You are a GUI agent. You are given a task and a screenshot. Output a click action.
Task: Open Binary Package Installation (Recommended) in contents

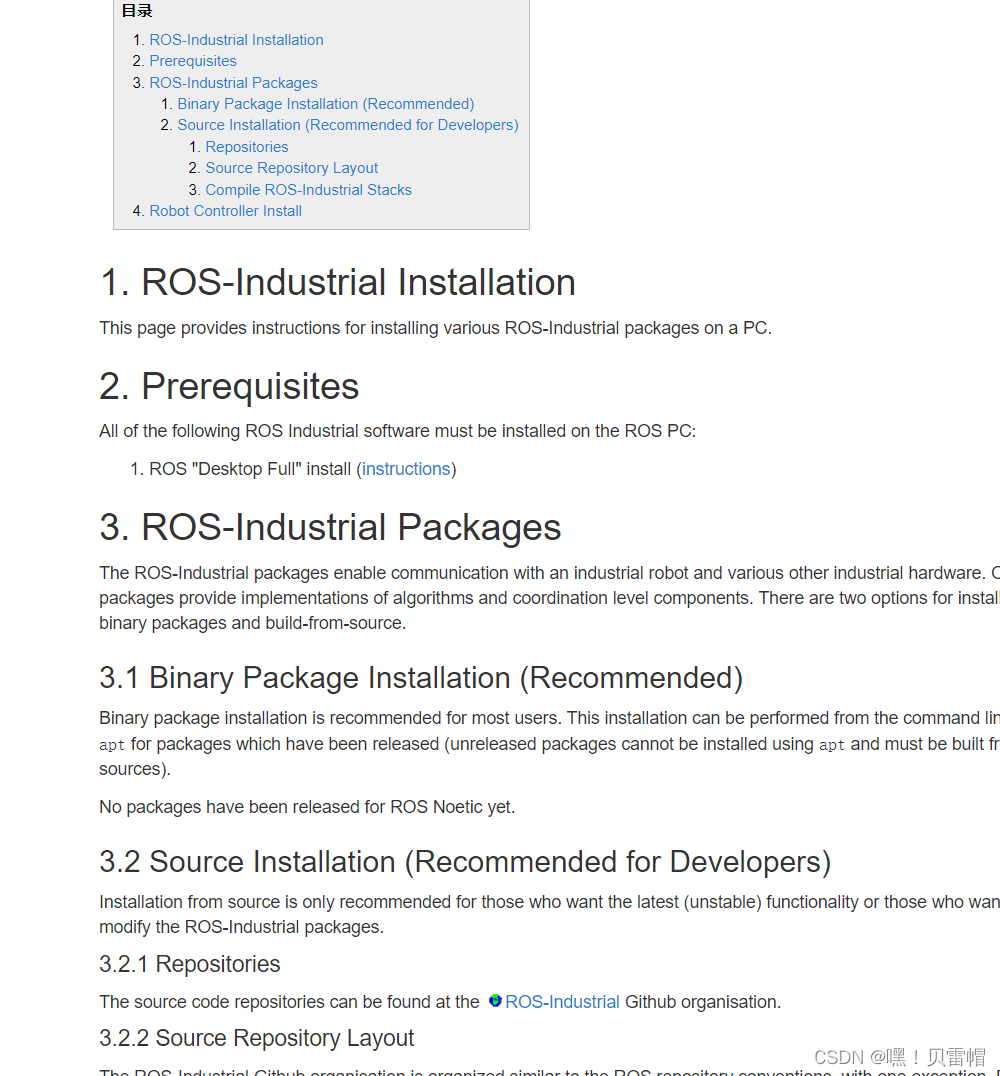[x=325, y=103]
